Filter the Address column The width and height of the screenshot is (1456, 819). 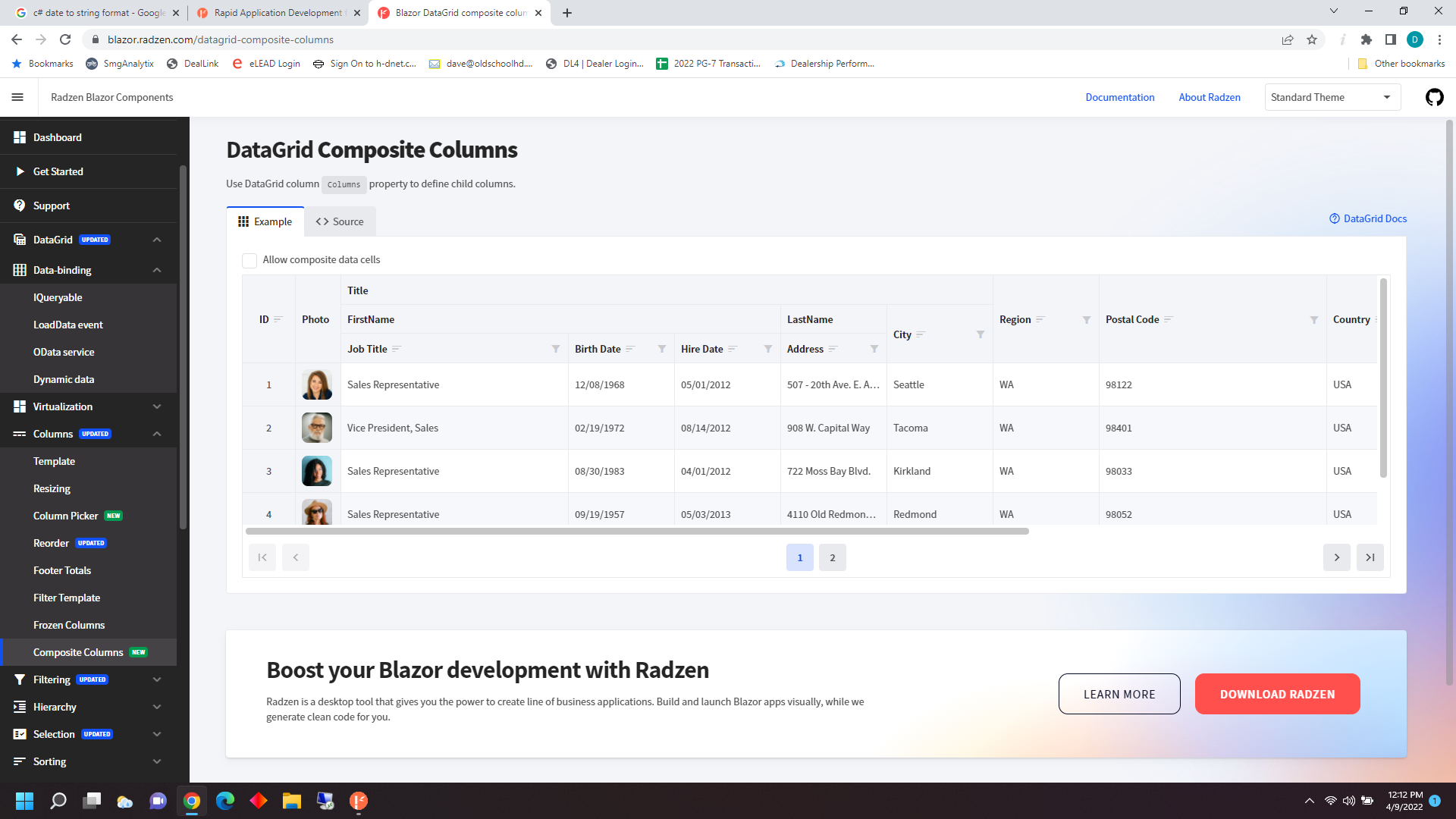click(x=874, y=349)
